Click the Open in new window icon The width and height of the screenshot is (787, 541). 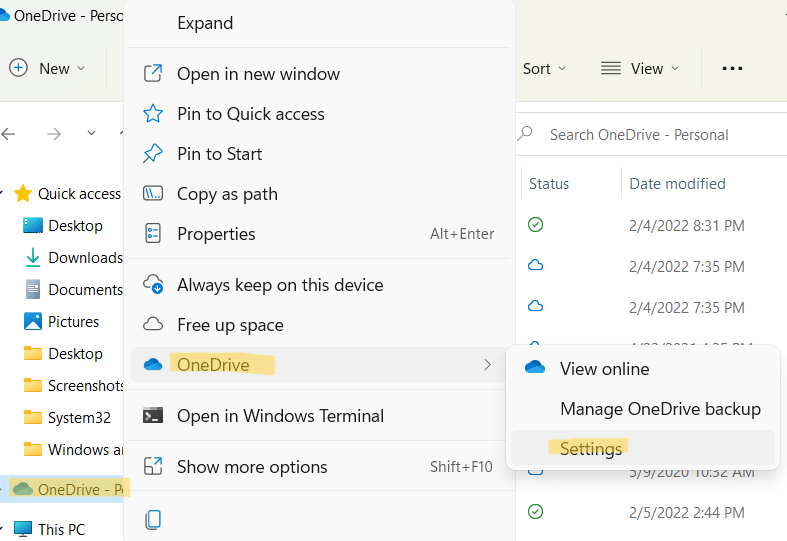click(153, 73)
